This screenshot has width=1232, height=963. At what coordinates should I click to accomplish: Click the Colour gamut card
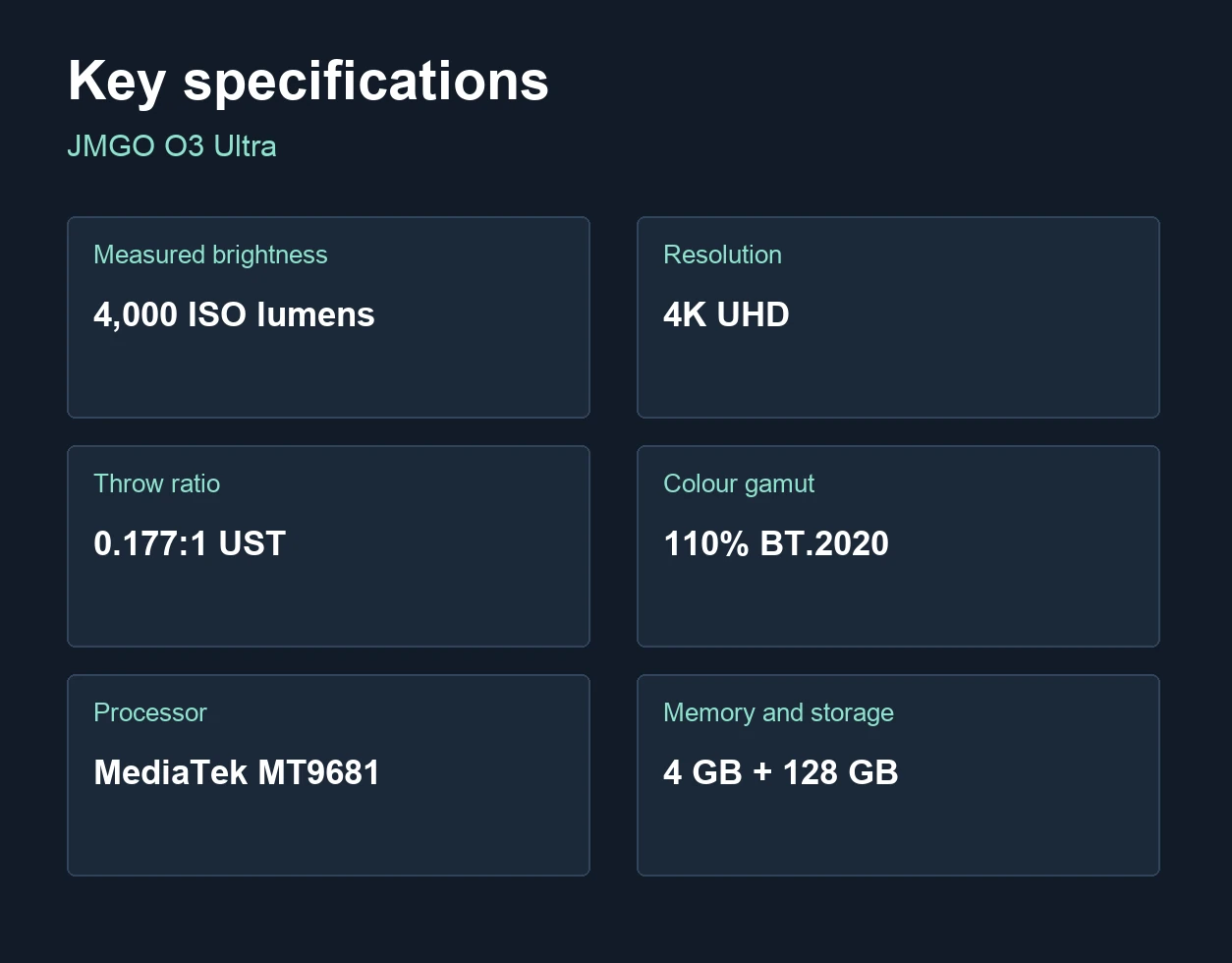click(x=898, y=546)
